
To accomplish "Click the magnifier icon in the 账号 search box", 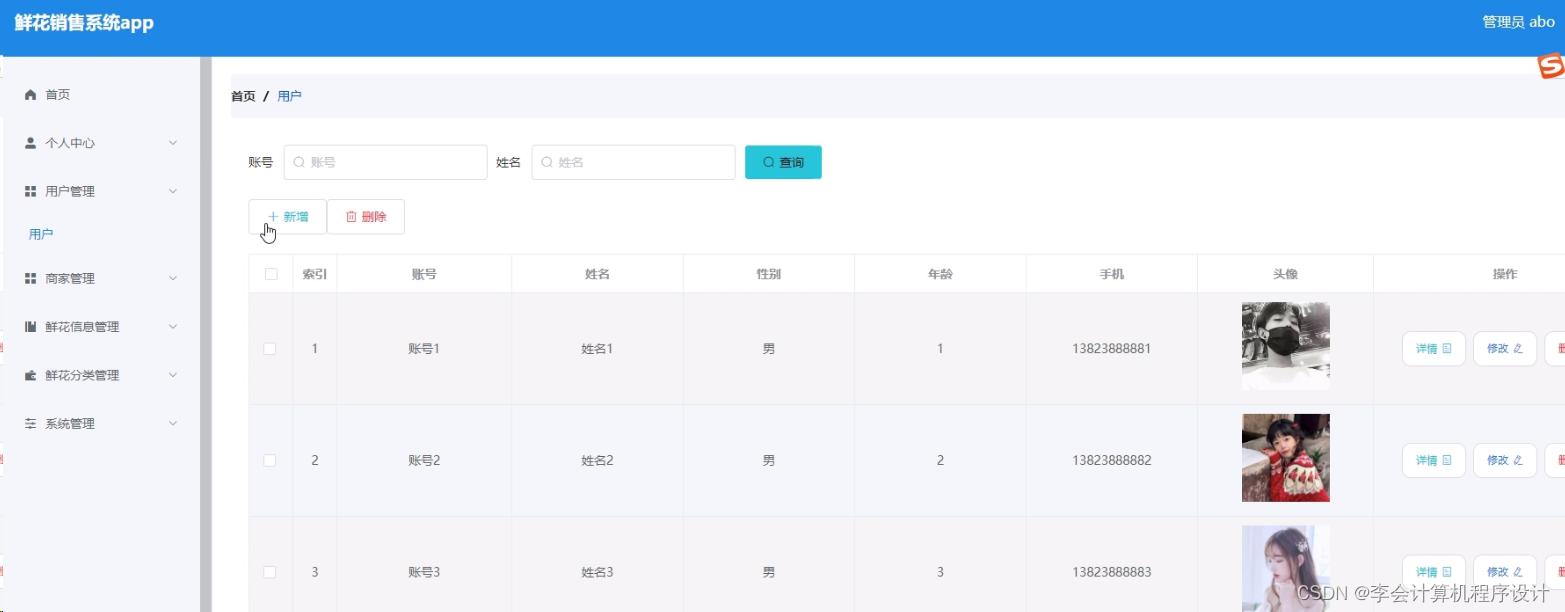I will click(x=299, y=161).
